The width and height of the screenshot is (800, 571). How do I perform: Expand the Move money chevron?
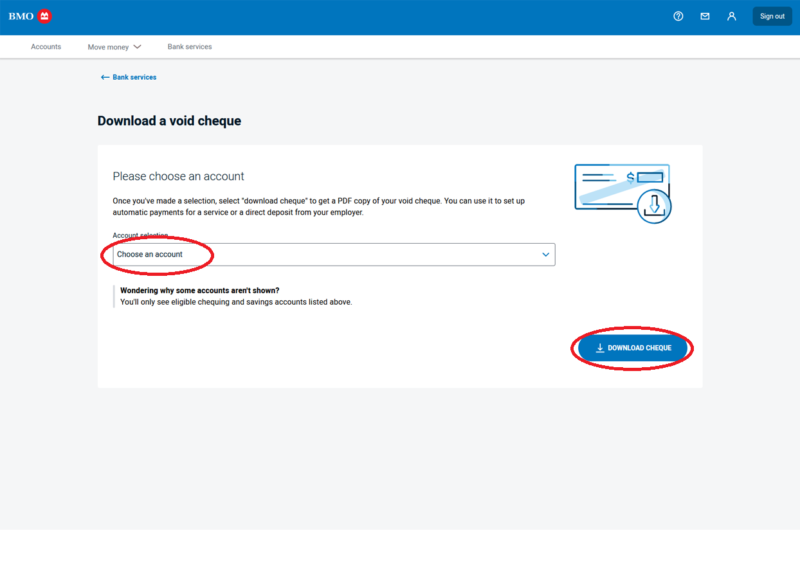coord(137,47)
